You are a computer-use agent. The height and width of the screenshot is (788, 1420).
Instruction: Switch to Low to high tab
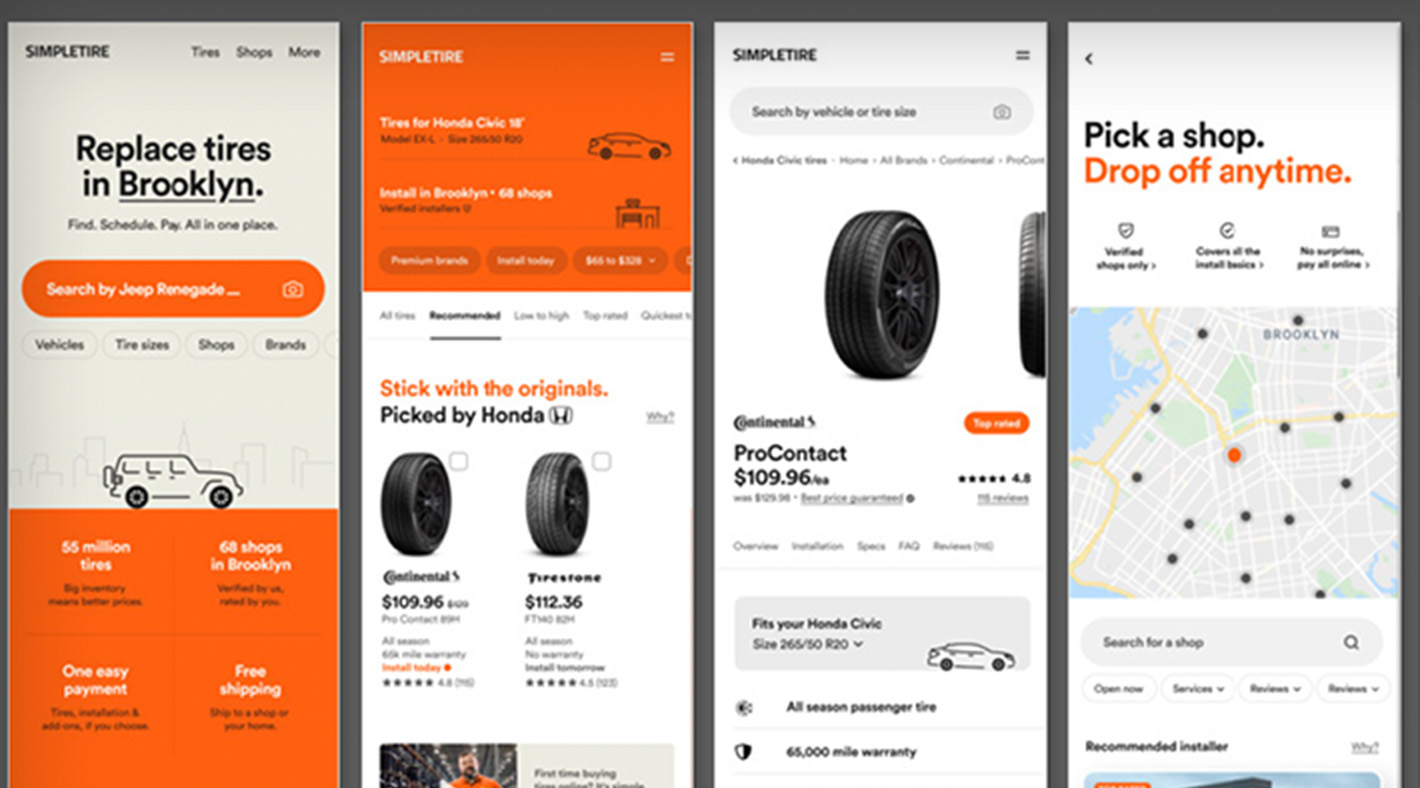pyautogui.click(x=541, y=316)
